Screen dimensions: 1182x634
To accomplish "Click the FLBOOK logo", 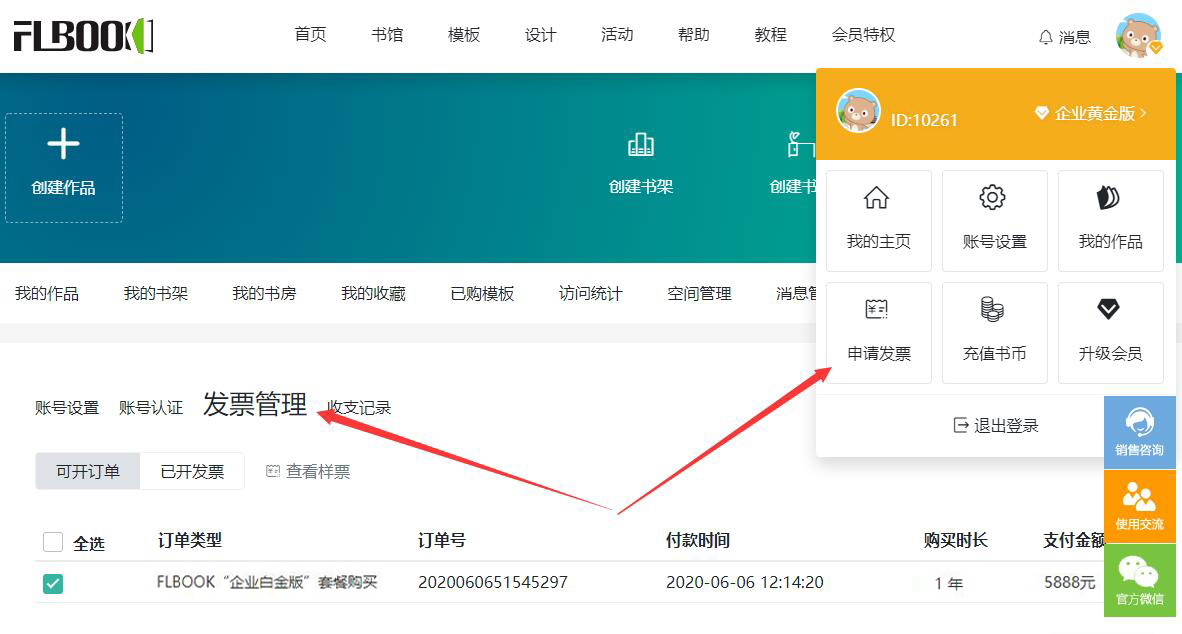I will [x=84, y=35].
